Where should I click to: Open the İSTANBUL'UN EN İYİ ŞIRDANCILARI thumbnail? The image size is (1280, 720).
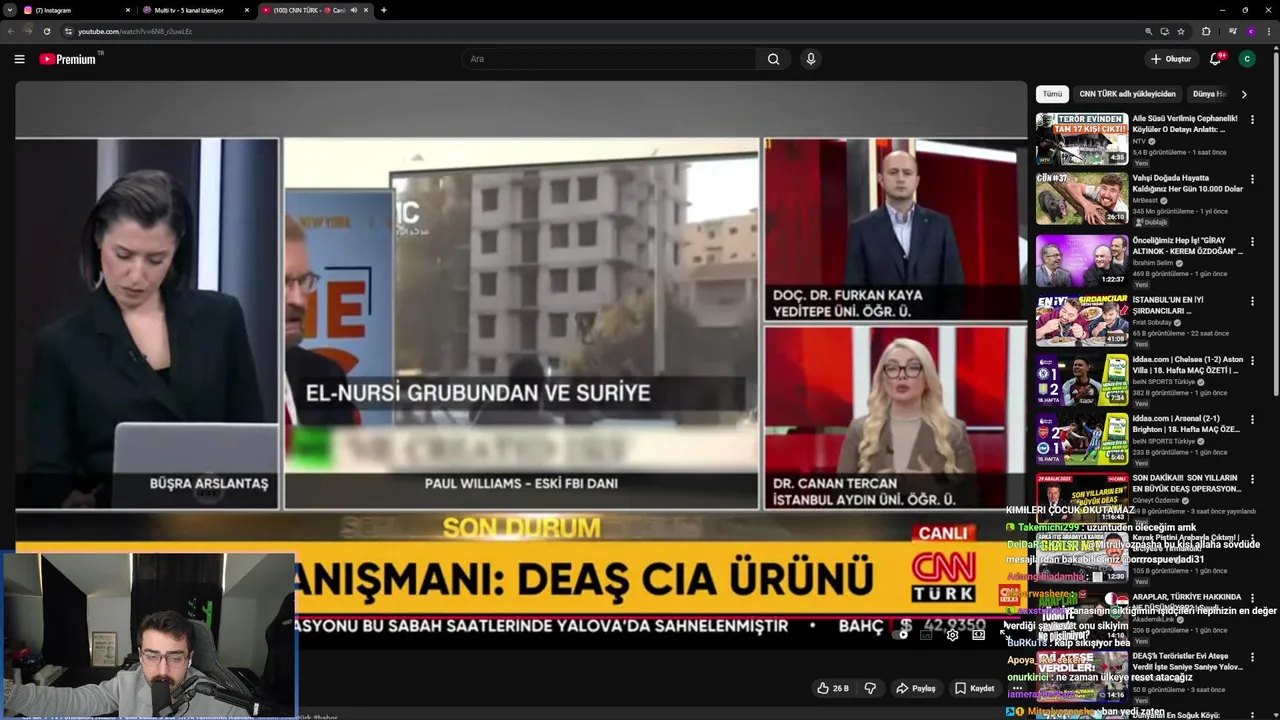(1082, 320)
